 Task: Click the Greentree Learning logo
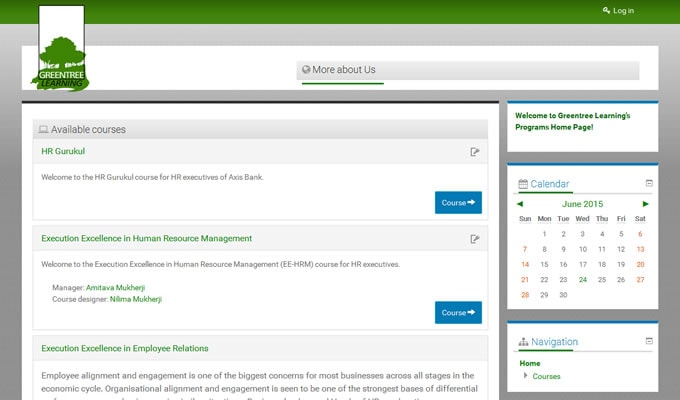click(x=61, y=50)
